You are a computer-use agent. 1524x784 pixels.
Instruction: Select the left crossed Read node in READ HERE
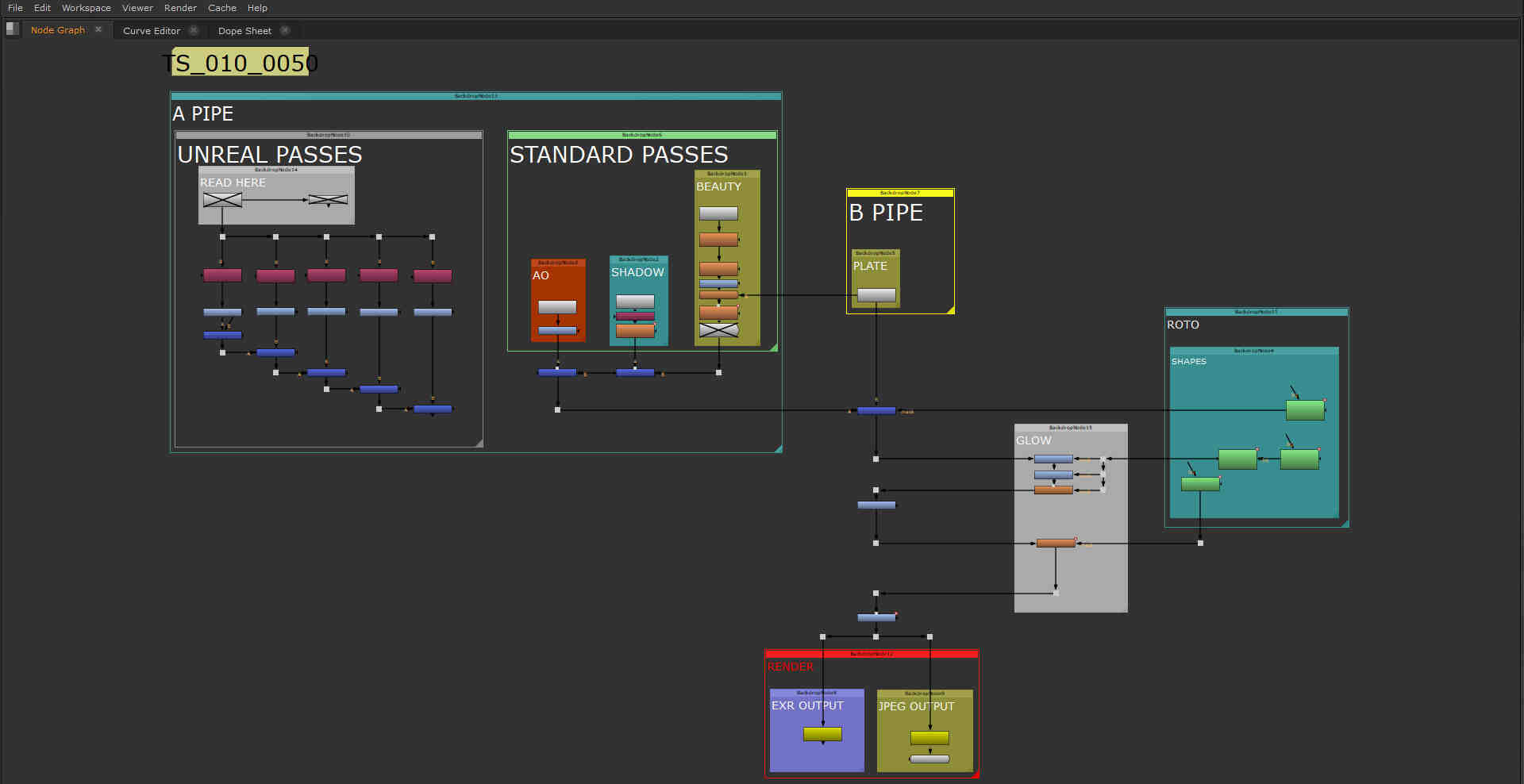coord(222,200)
